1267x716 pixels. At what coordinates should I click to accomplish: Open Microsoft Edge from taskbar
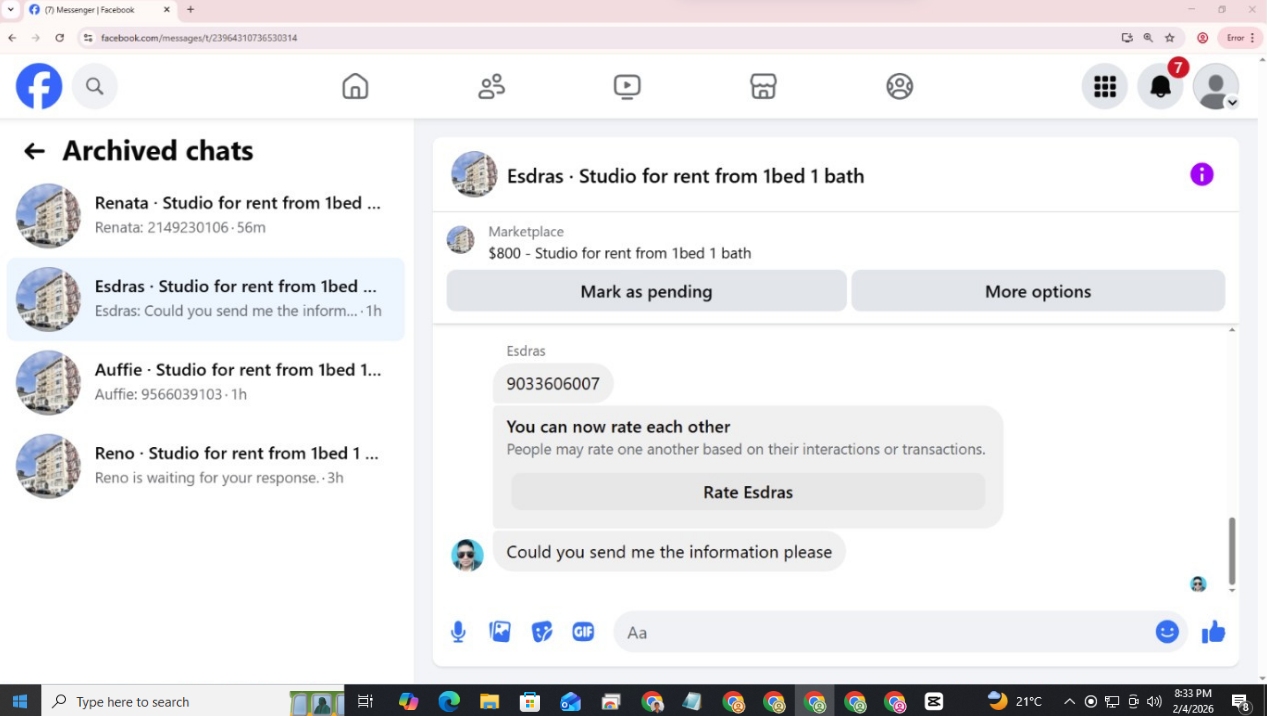point(449,701)
